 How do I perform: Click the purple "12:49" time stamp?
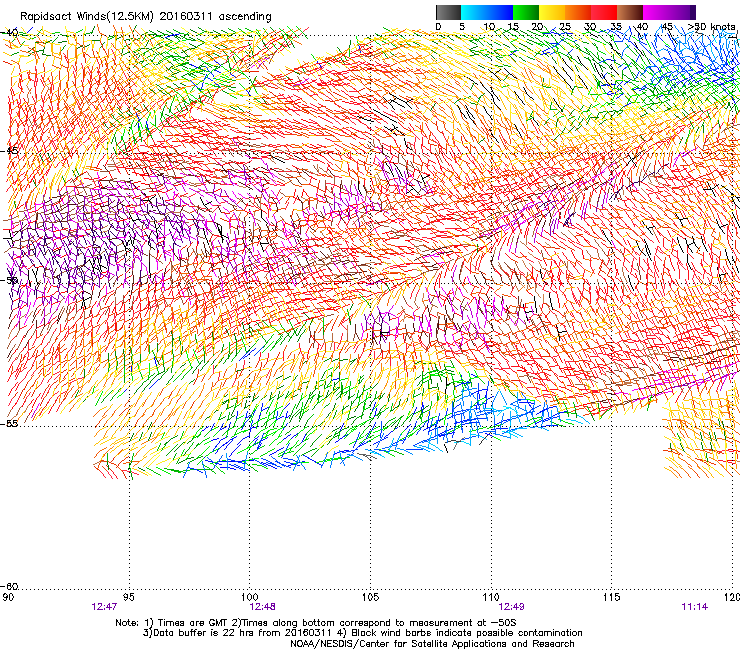coord(511,607)
